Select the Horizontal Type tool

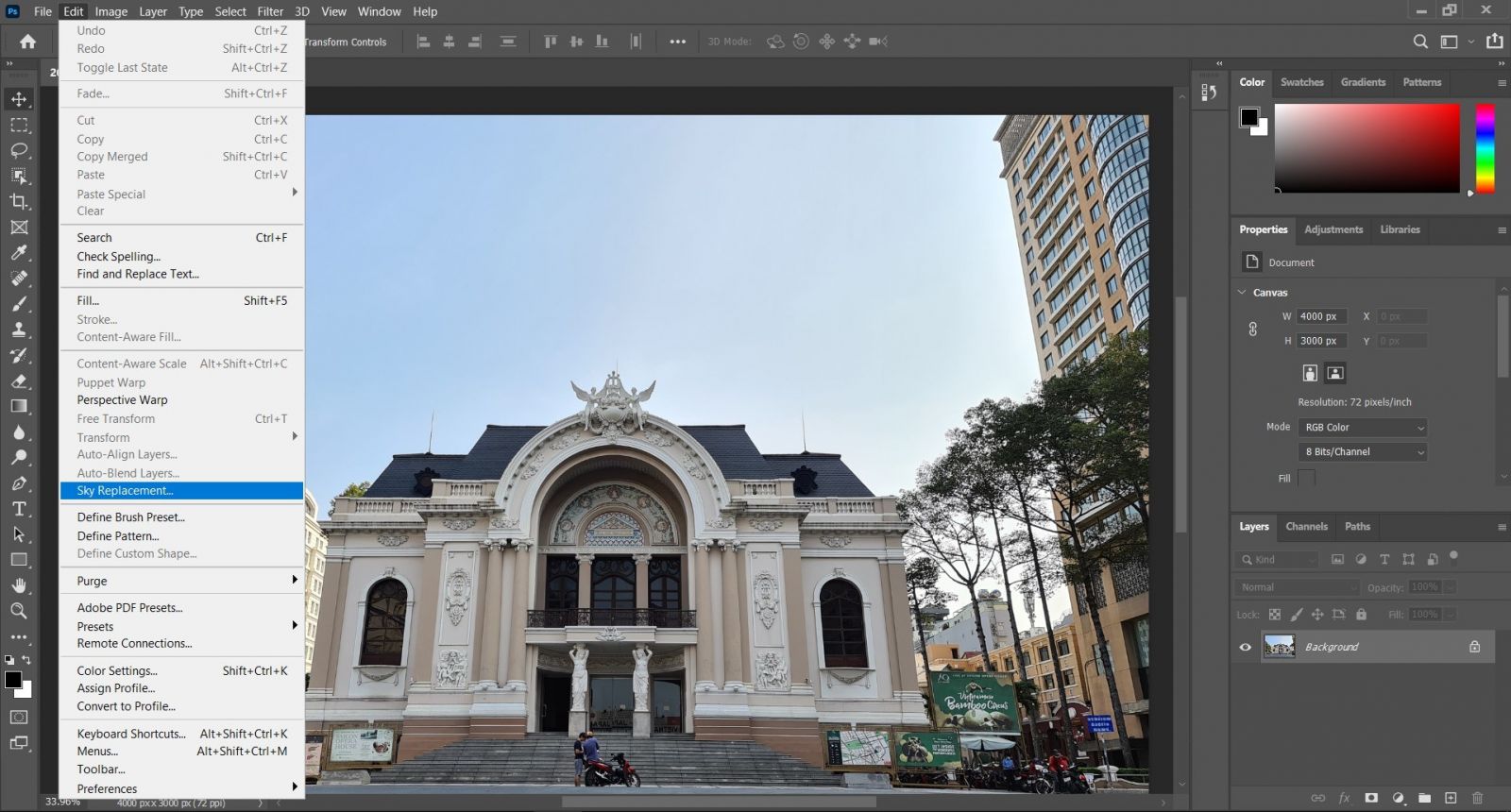pos(19,509)
